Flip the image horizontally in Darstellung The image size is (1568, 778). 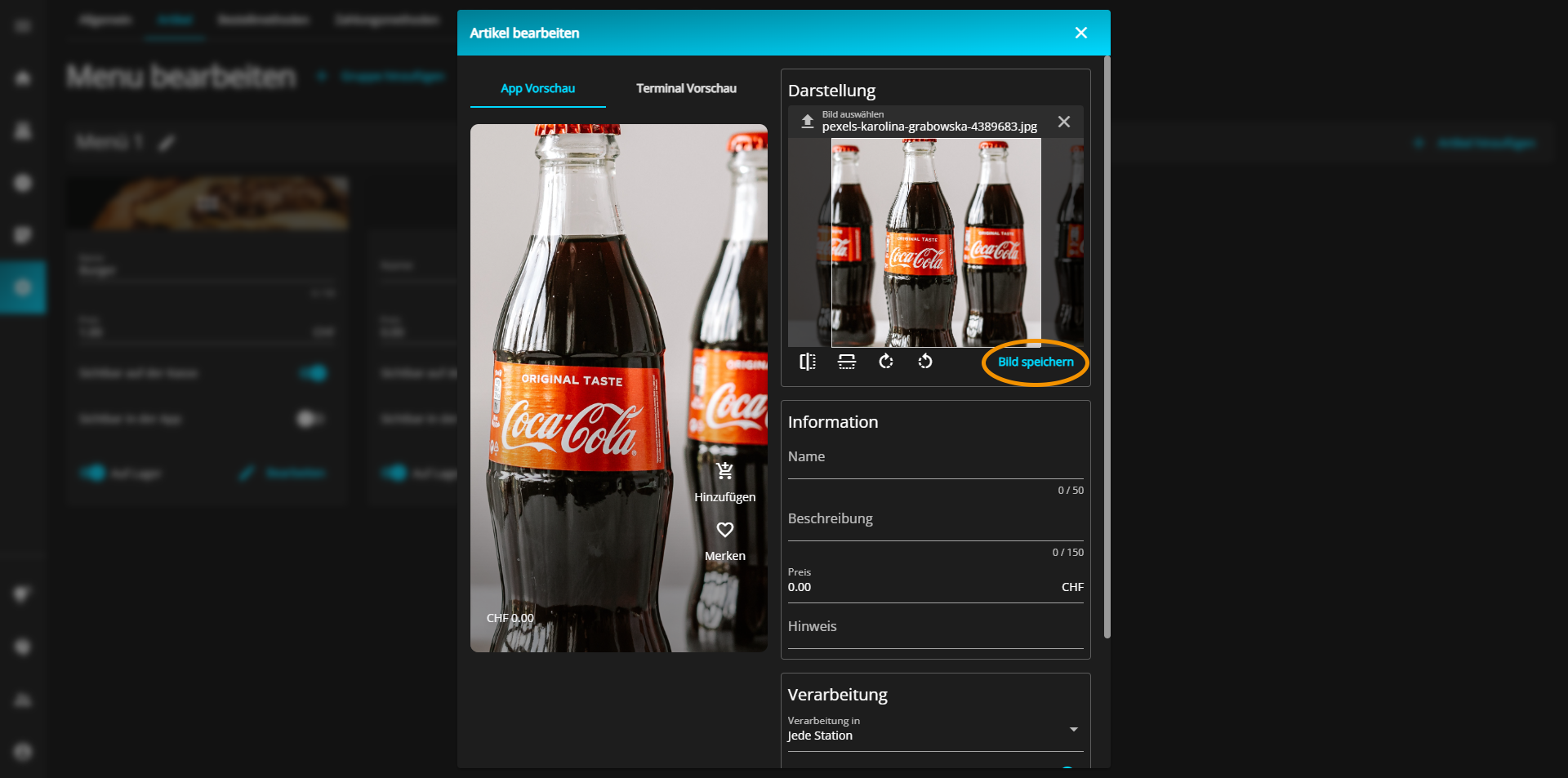(808, 362)
